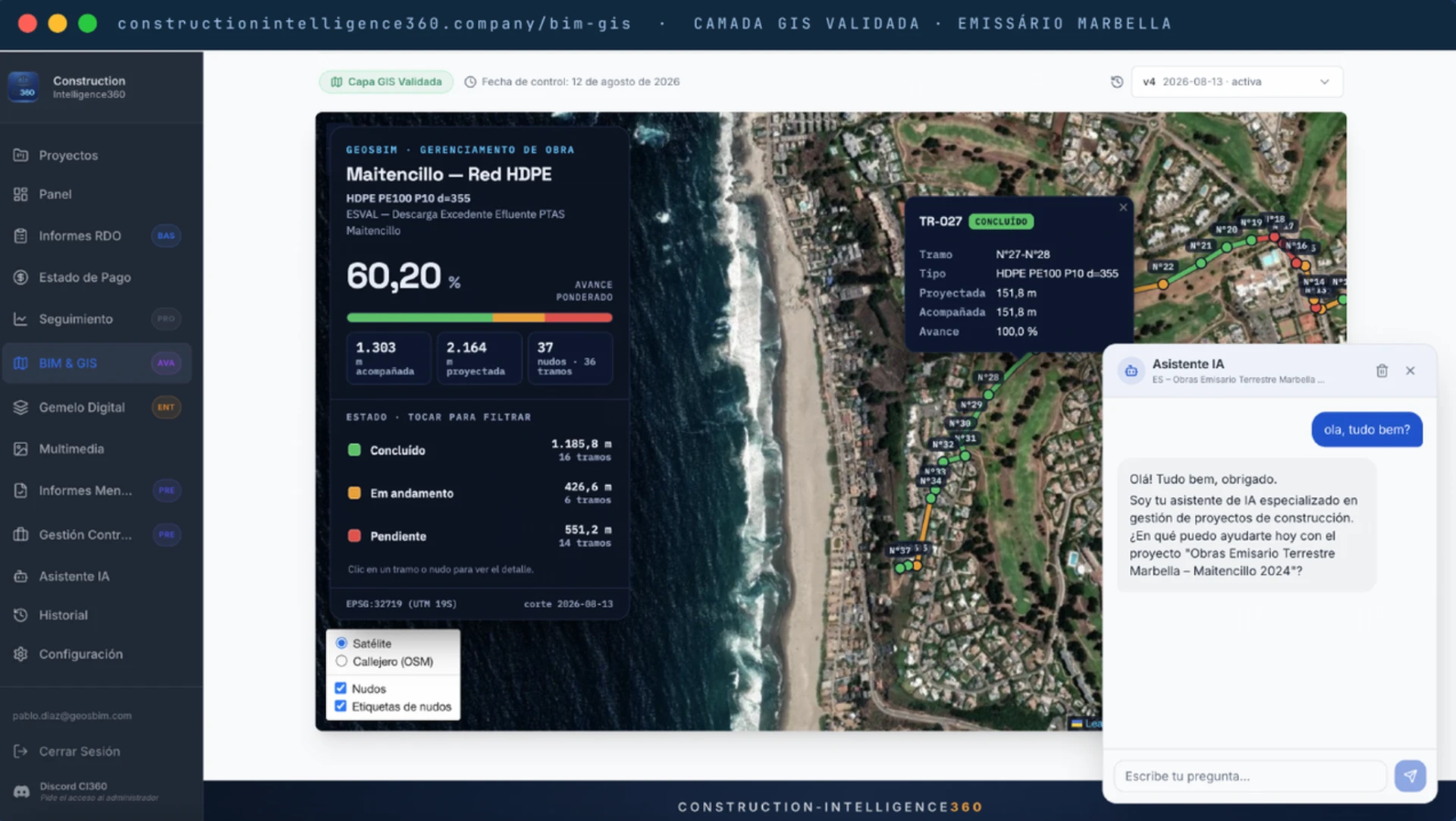
Task: Click the BIM & GIS map icon
Action: coord(20,363)
